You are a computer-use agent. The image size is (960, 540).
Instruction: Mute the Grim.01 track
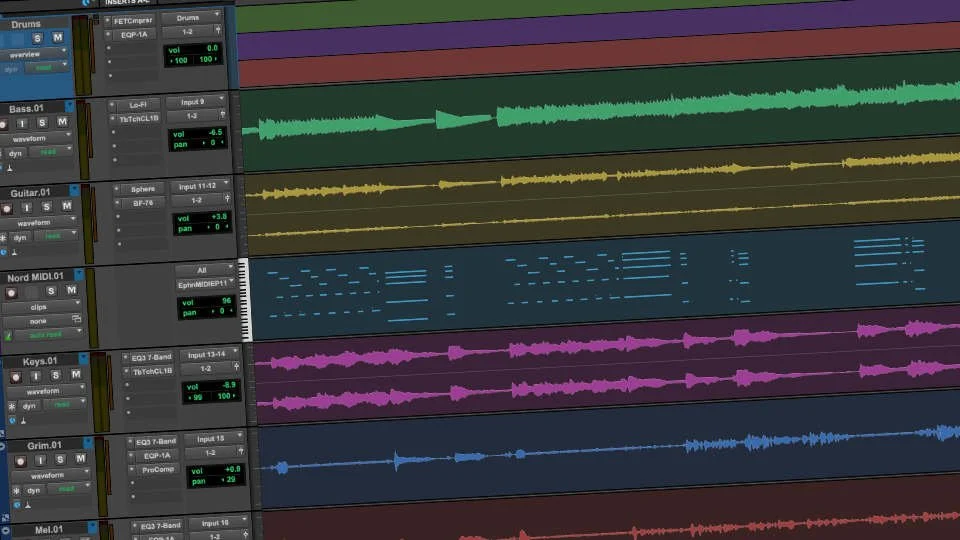tap(80, 458)
